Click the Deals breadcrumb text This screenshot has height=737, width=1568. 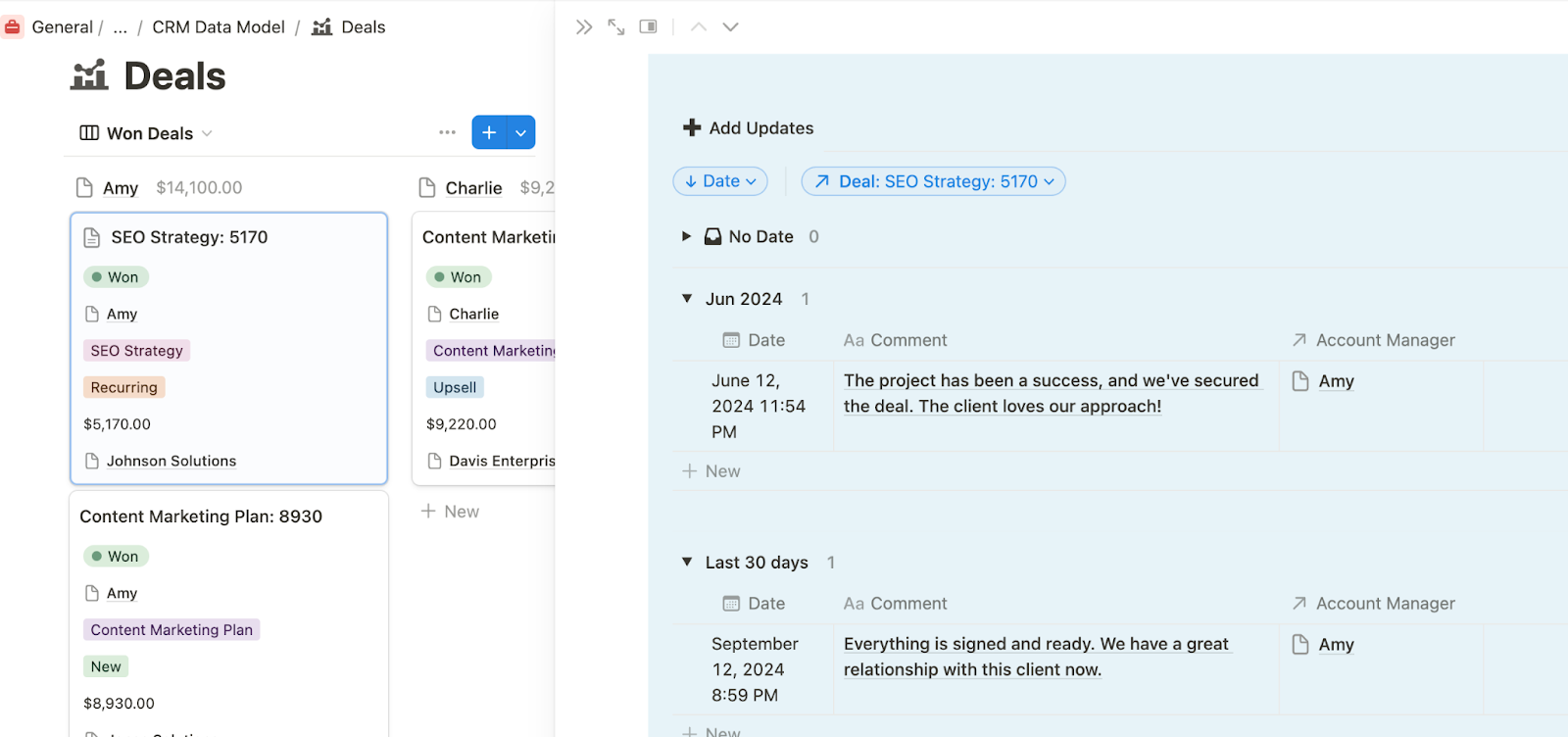[x=364, y=27]
